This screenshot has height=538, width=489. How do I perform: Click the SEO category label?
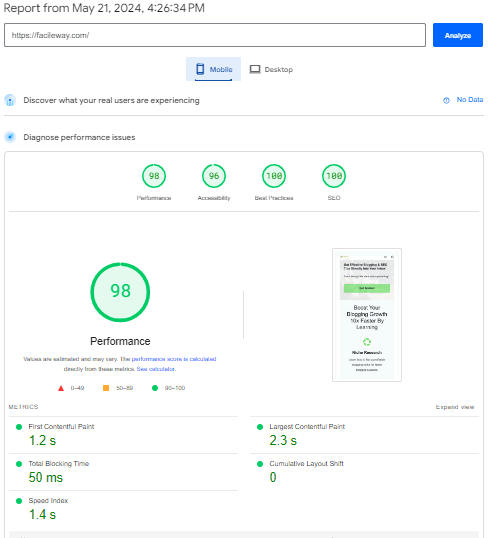[x=334, y=198]
